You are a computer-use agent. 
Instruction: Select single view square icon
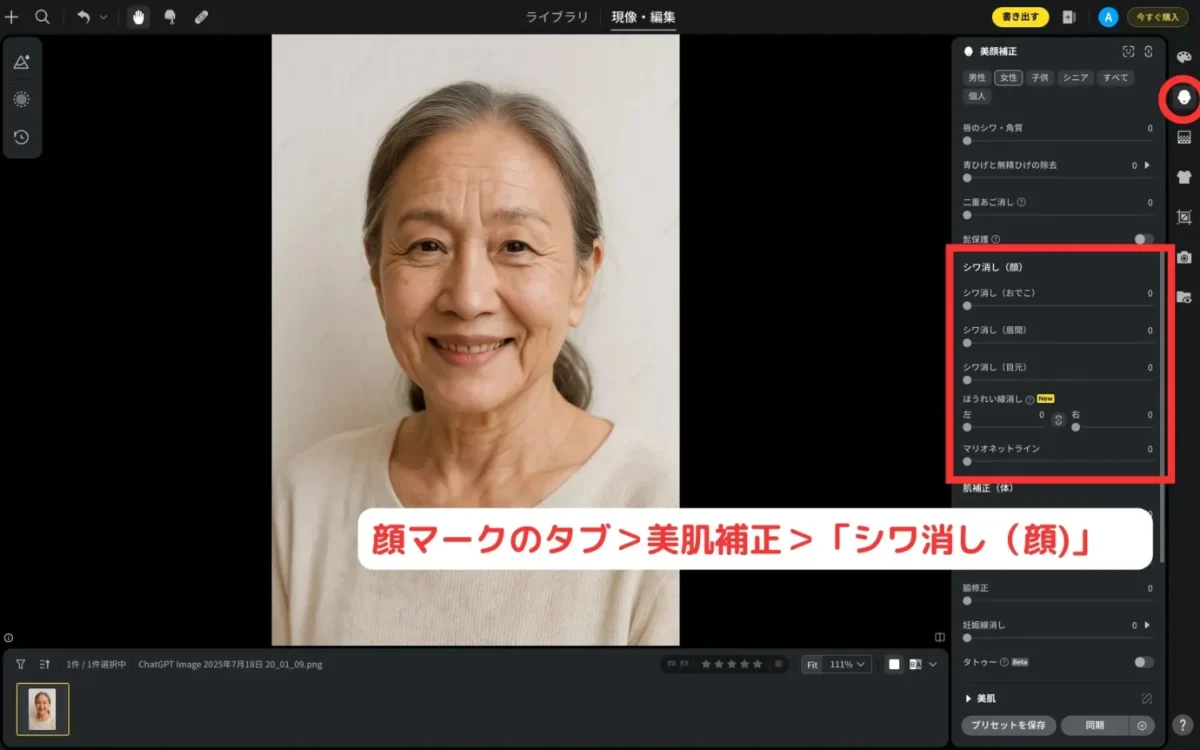tap(894, 664)
